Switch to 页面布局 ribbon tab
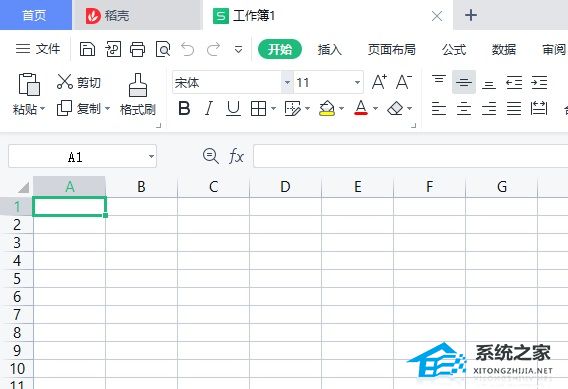 pos(392,49)
